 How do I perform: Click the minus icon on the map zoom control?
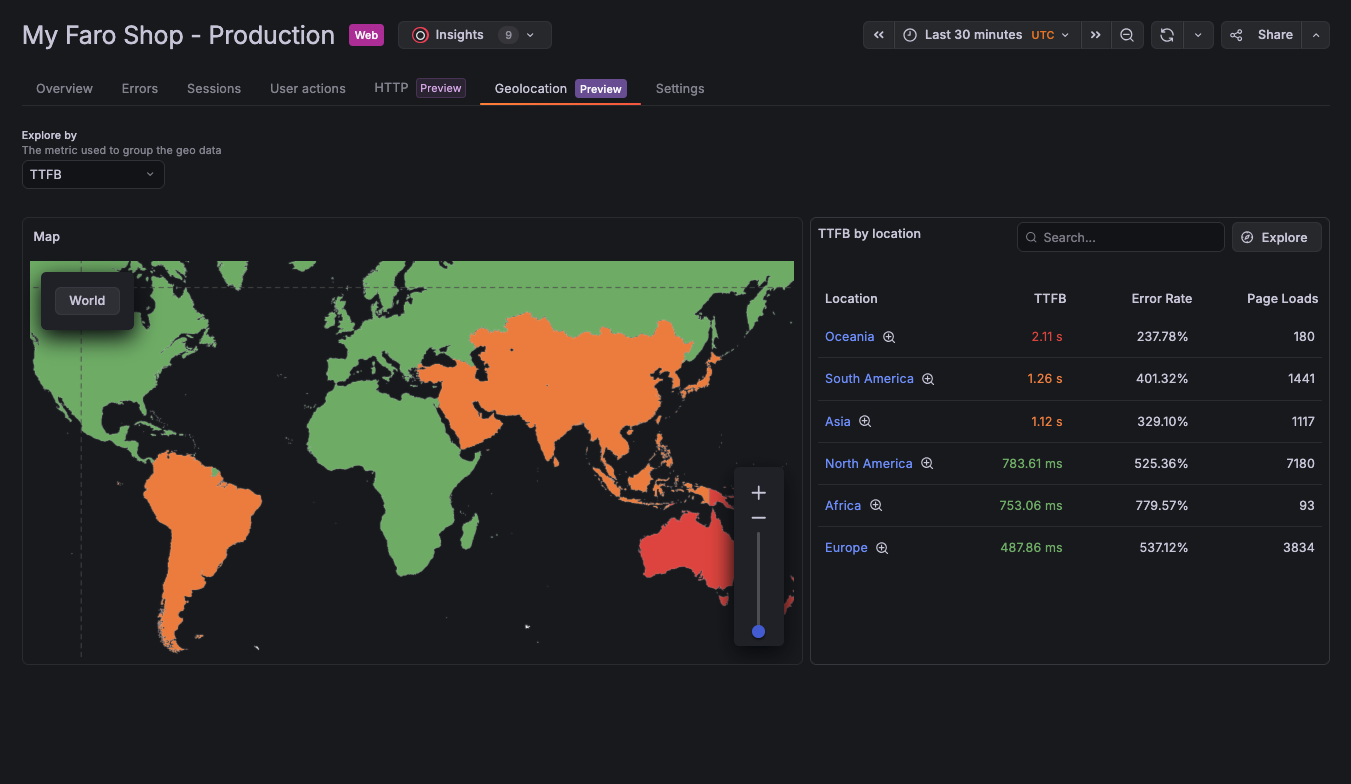coord(758,517)
